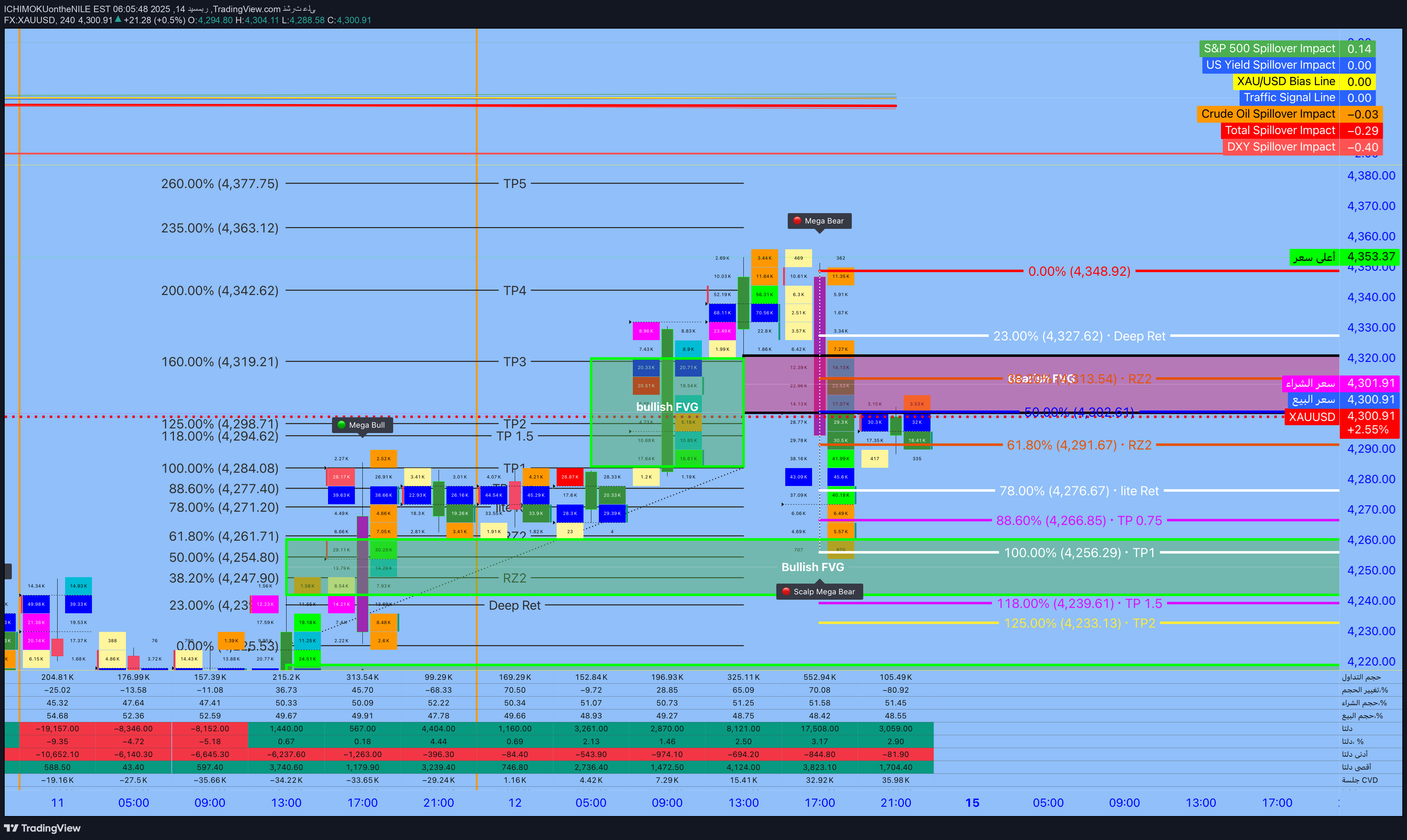This screenshot has height=840, width=1407.
Task: Click FX:XAUUSD symbol text in header
Action: click(29, 20)
